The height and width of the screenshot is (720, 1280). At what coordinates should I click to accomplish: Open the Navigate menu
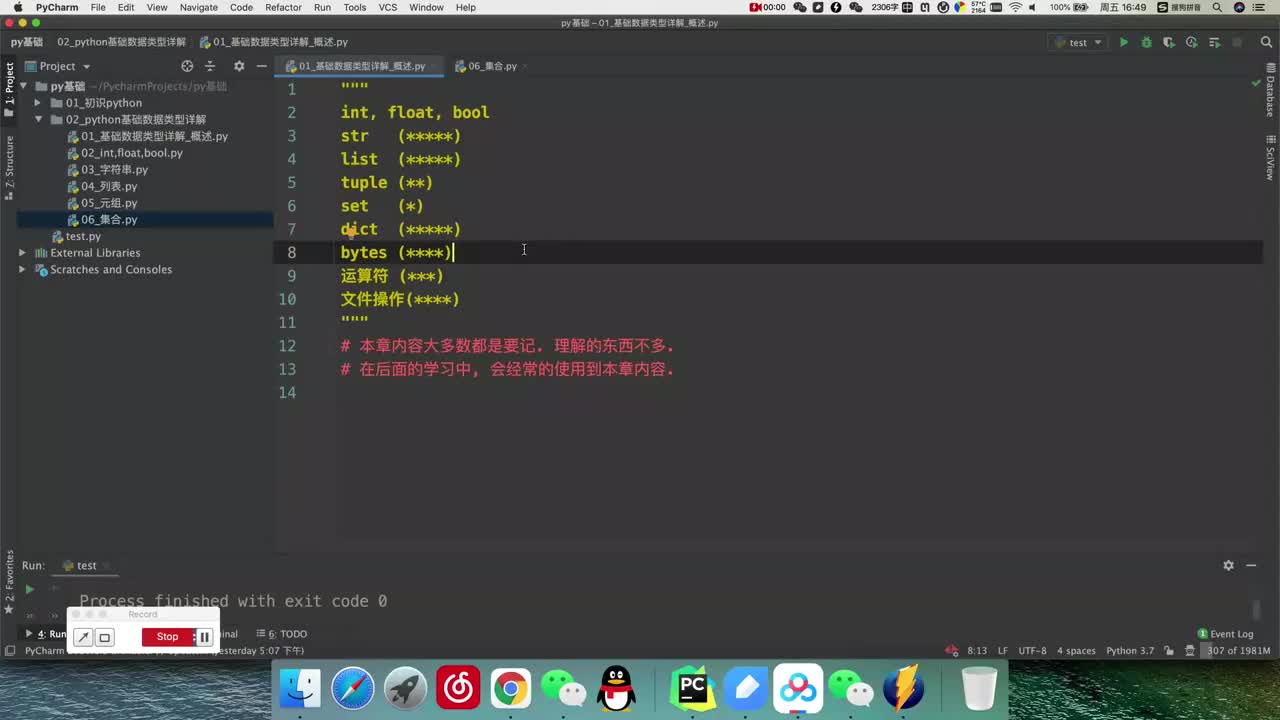[x=199, y=7]
